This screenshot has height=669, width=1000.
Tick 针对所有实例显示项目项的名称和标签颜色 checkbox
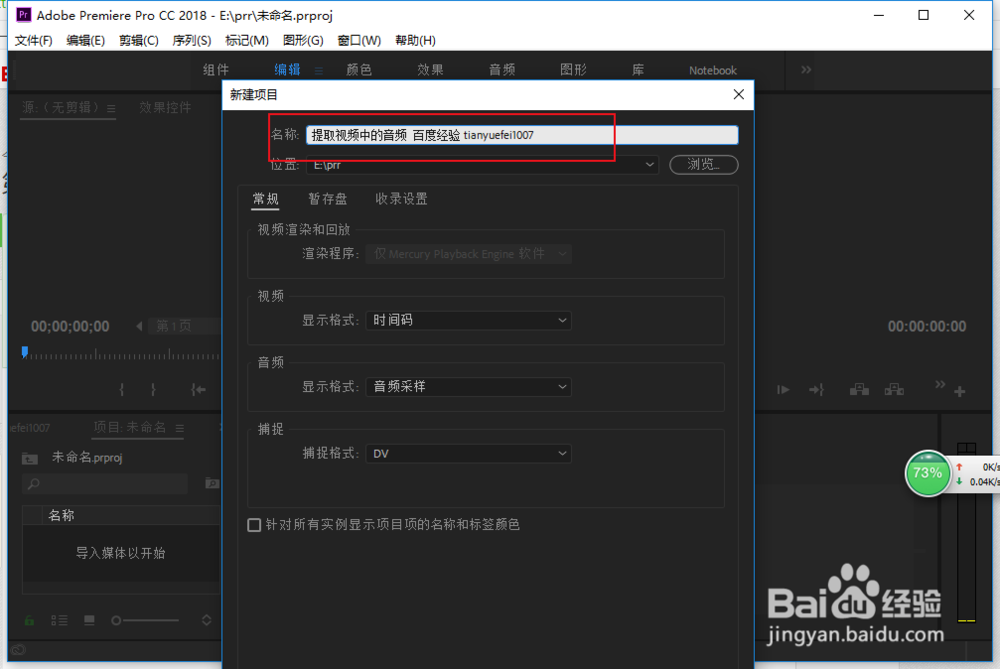[254, 524]
